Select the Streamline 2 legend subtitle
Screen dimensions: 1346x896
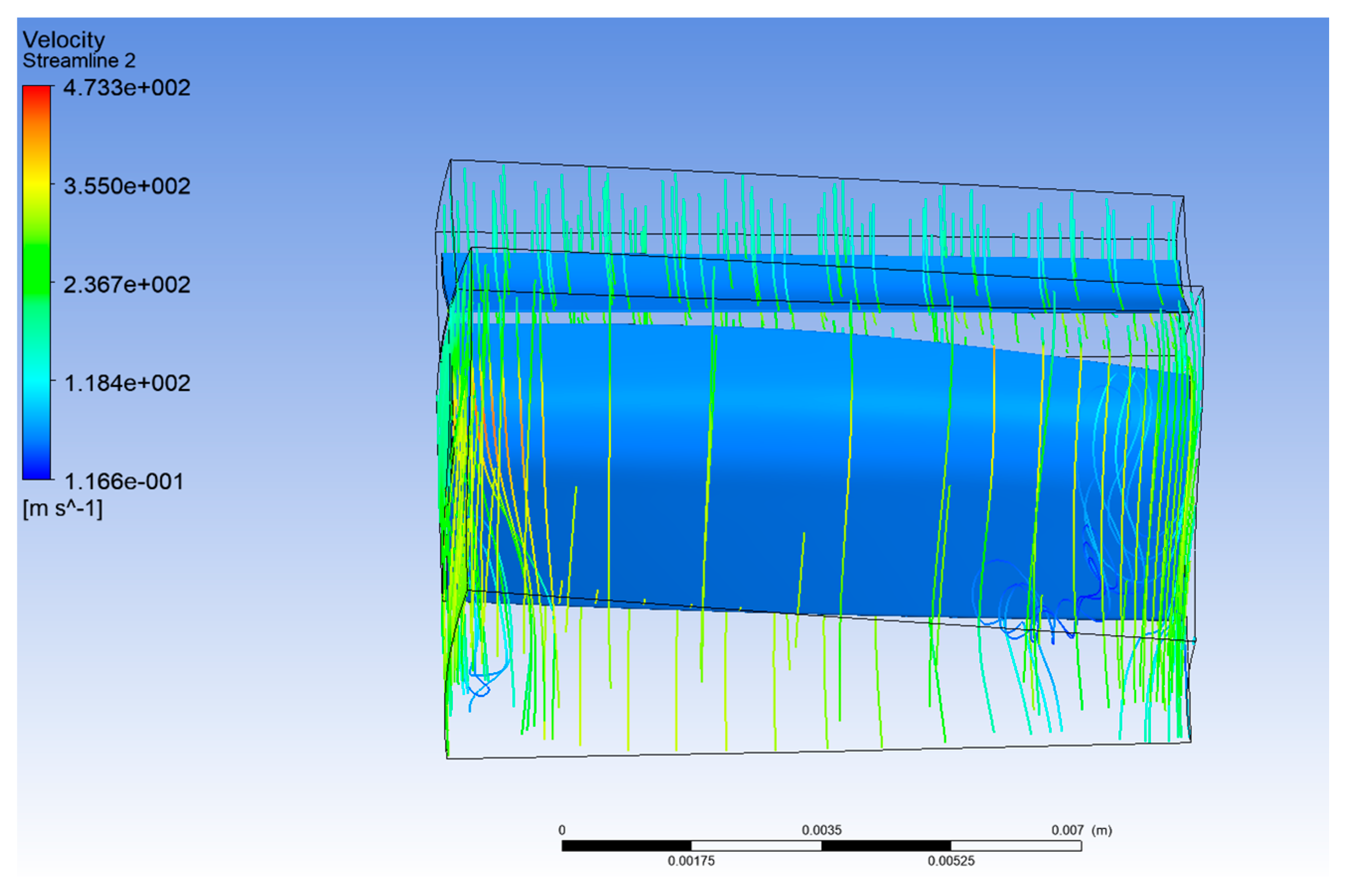click(79, 61)
